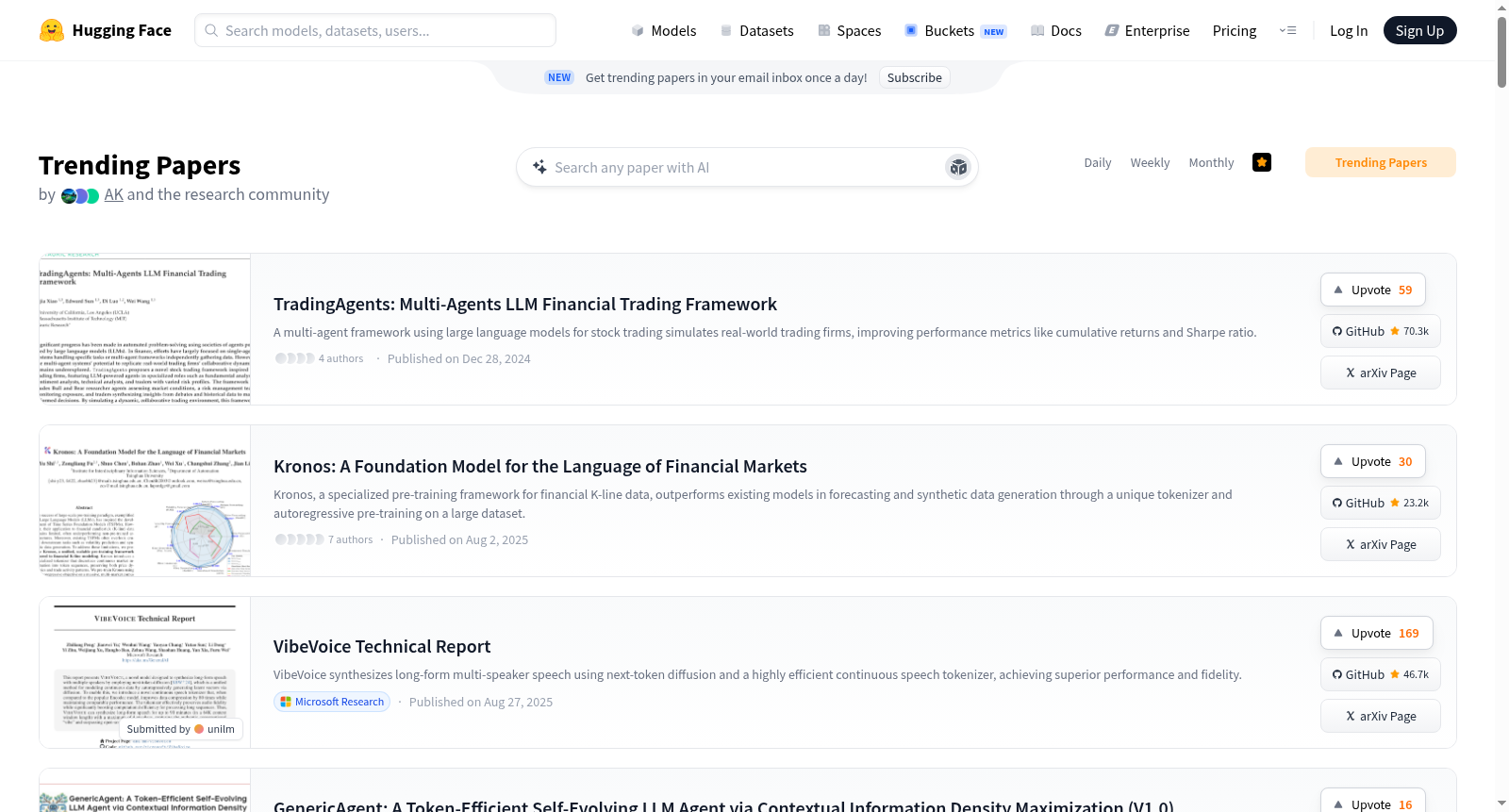Open the navigation more-options menu icon
Screen dimensions: 1509x812
1287,30
